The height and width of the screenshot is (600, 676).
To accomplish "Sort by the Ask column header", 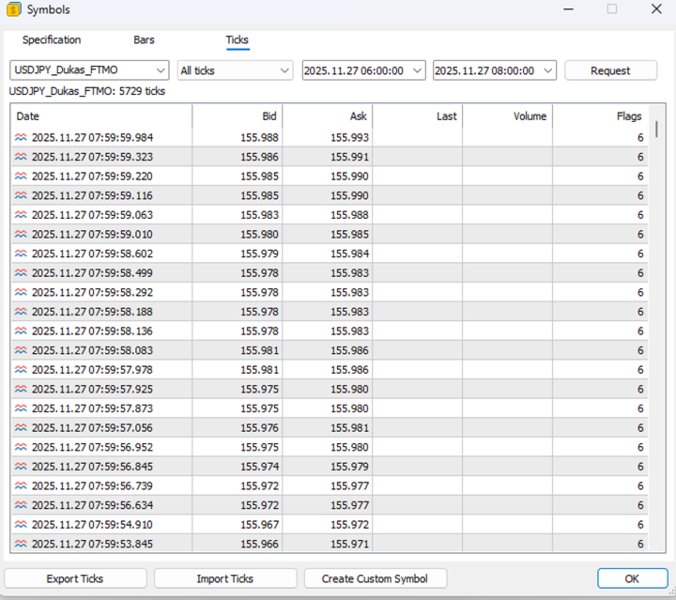I will point(328,116).
